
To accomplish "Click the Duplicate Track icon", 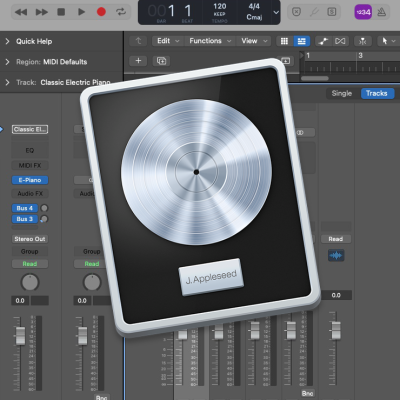I will 161,61.
